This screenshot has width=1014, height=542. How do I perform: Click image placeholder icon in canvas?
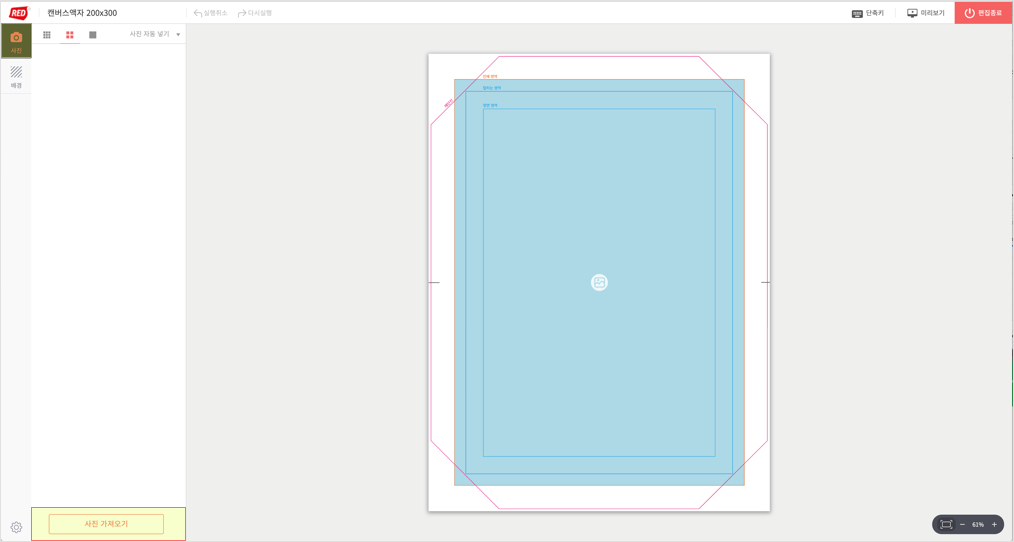599,282
